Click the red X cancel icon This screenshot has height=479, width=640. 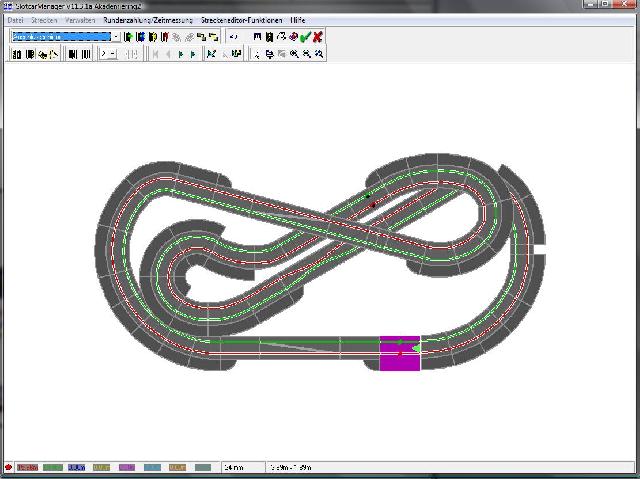click(x=318, y=37)
